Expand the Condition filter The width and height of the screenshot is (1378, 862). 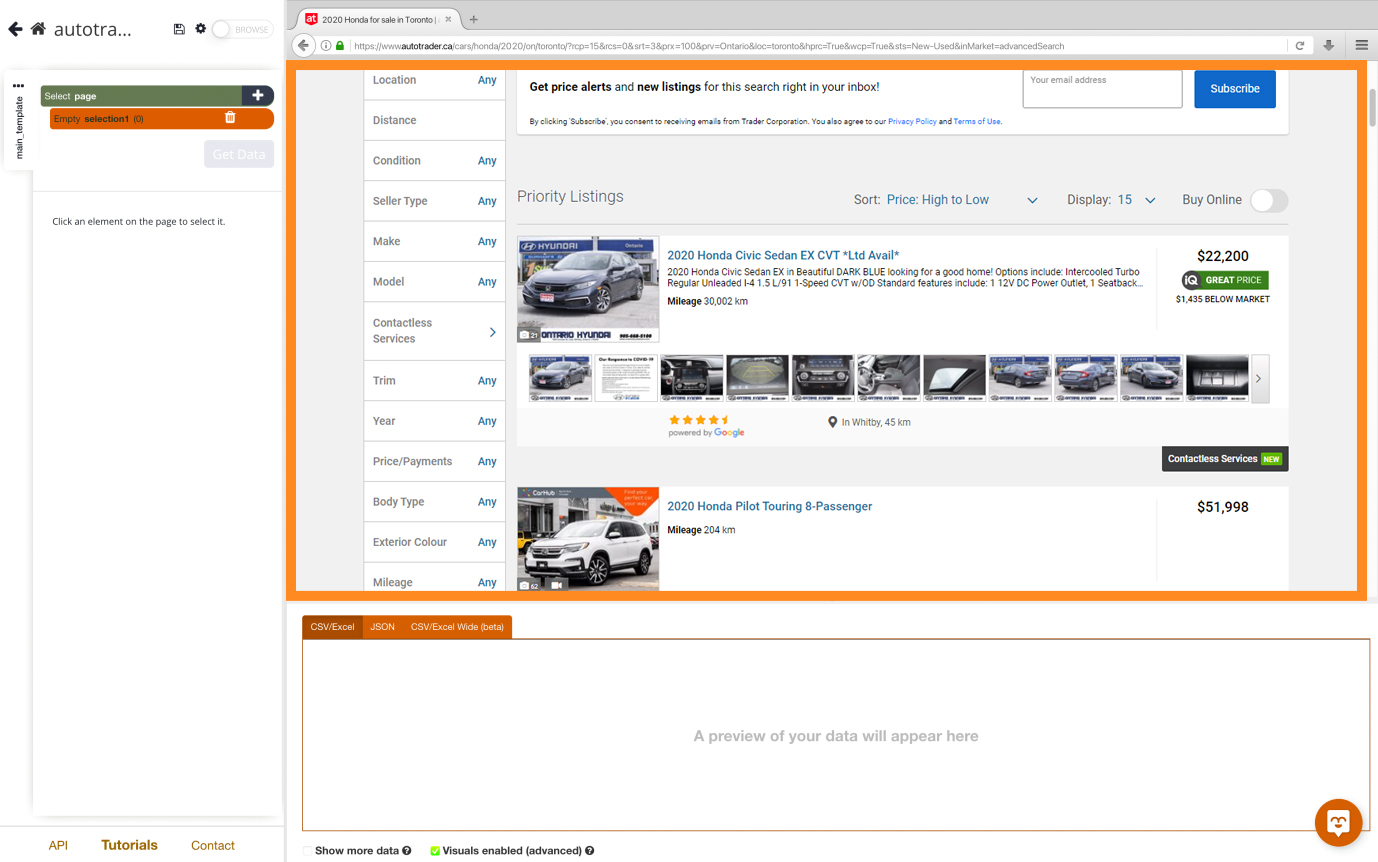434,160
